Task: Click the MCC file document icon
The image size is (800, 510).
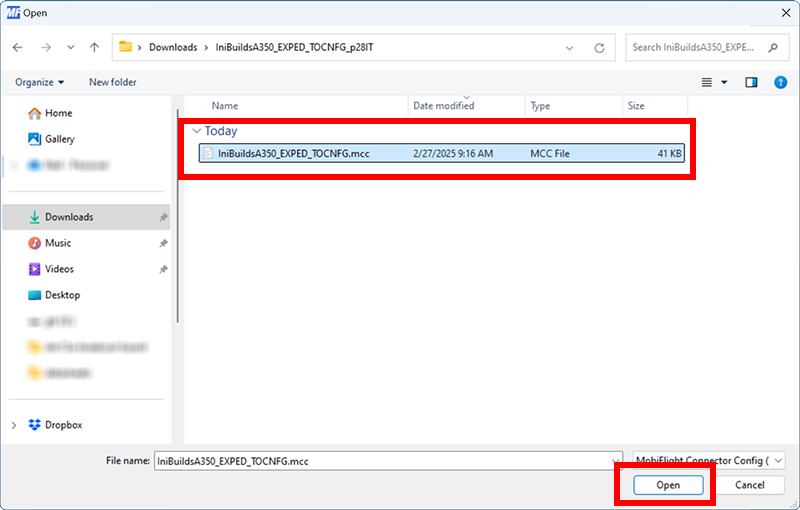Action: pyautogui.click(x=208, y=154)
